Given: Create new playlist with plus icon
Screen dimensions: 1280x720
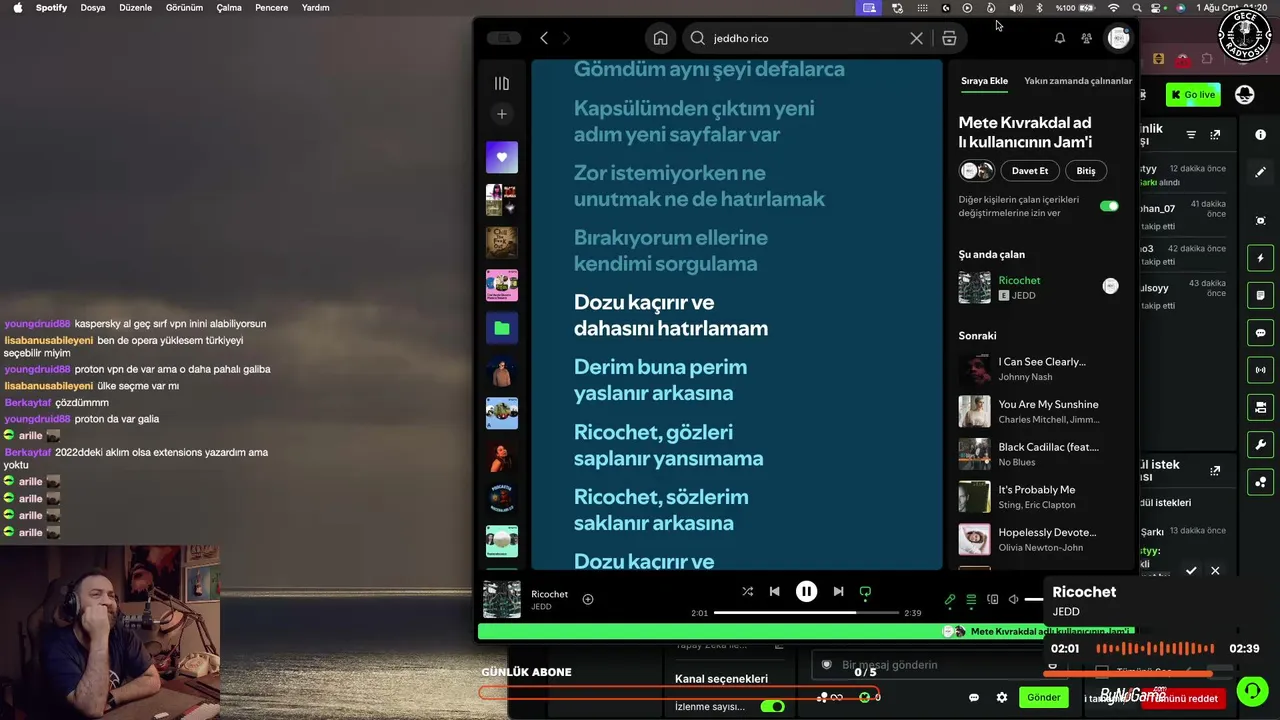Looking at the screenshot, I should [502, 114].
